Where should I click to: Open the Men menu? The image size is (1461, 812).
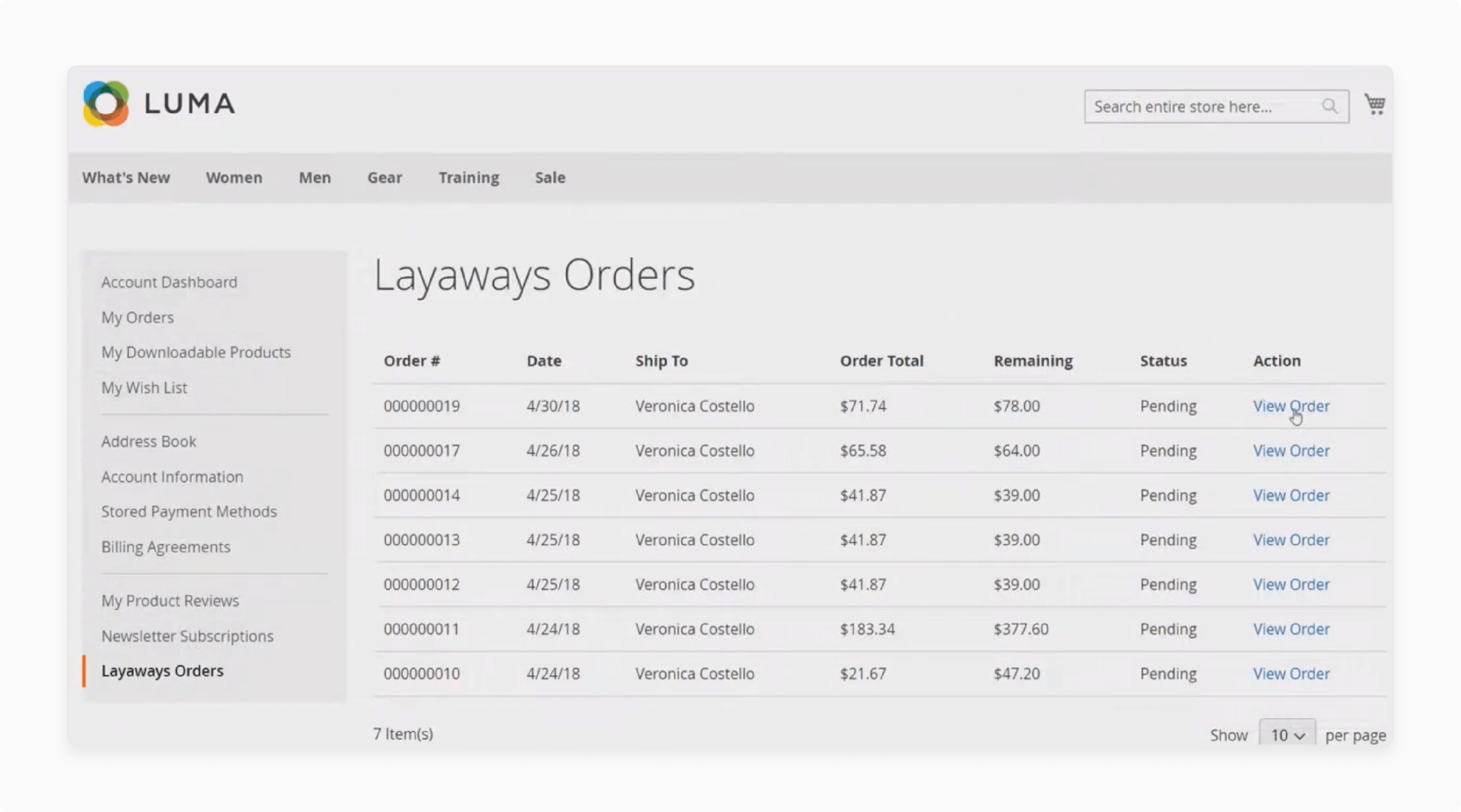pos(315,177)
